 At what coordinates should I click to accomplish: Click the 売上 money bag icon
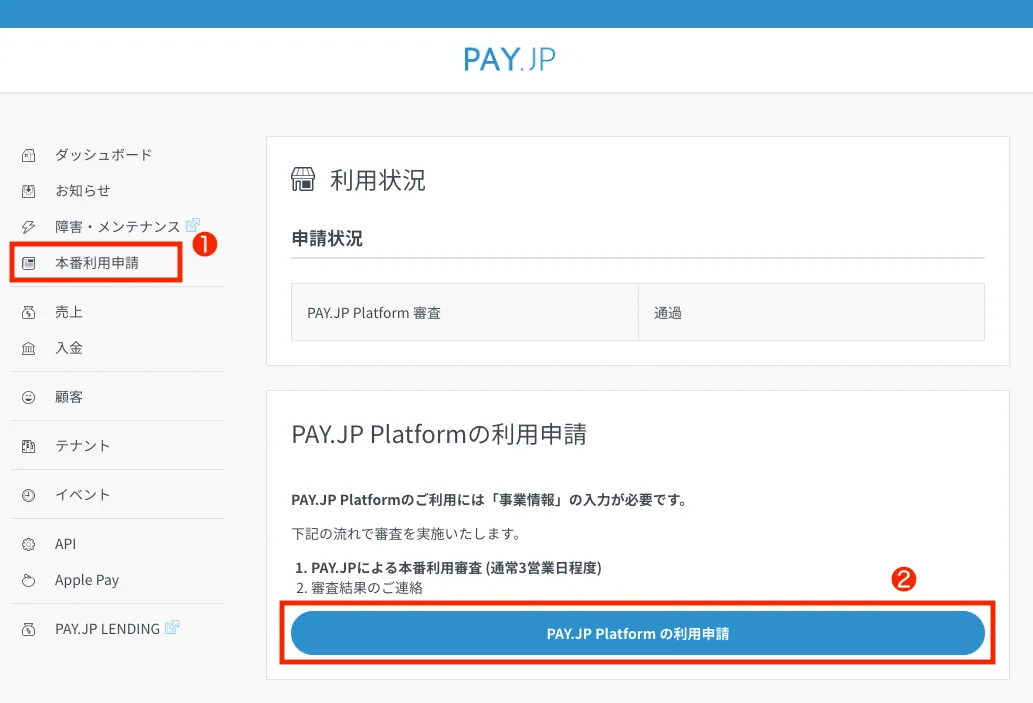pyautogui.click(x=28, y=312)
